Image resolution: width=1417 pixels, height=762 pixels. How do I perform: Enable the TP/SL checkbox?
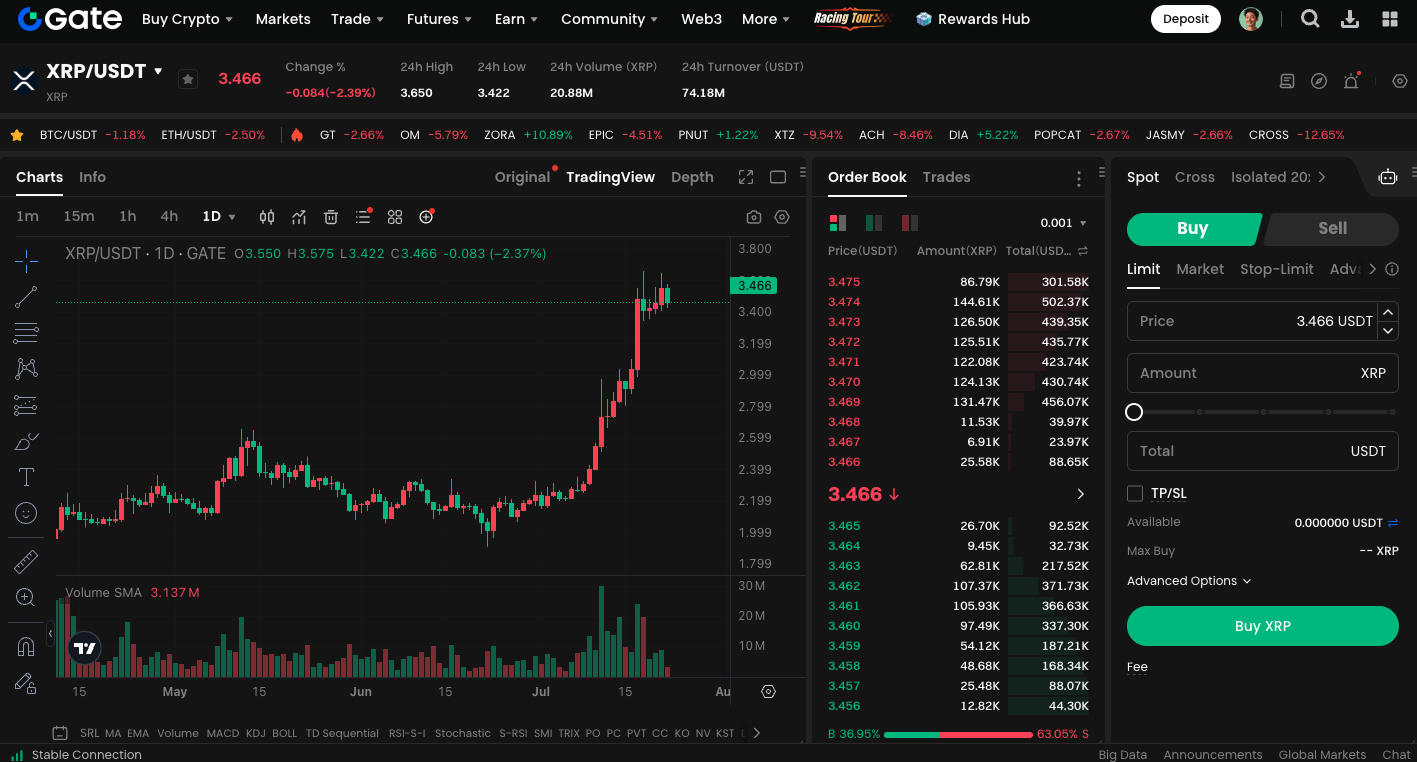pyautogui.click(x=1135, y=493)
